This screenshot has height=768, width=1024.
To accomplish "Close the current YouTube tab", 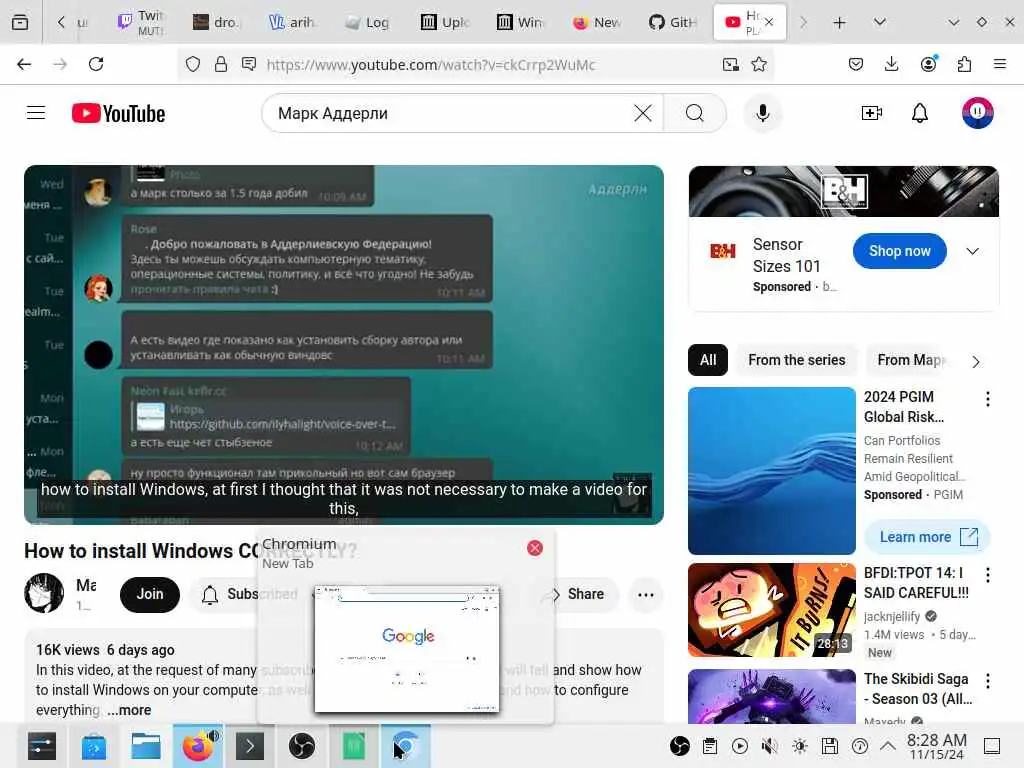I will (x=769, y=22).
